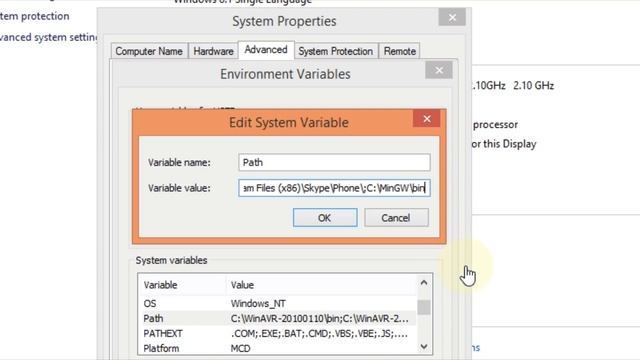
Task: Click the Variable value text field
Action: pos(334,188)
